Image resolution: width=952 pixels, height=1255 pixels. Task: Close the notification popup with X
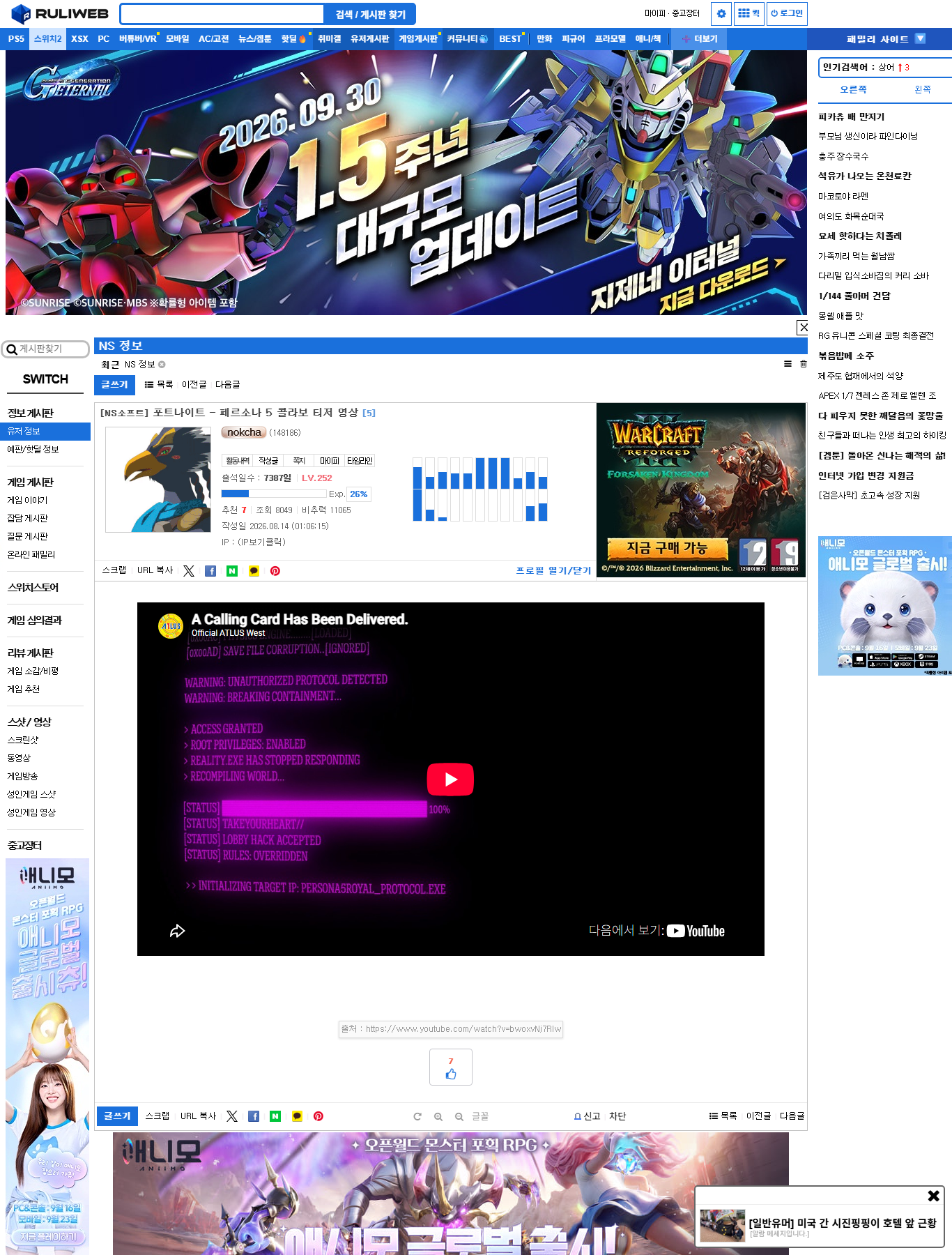(934, 1196)
